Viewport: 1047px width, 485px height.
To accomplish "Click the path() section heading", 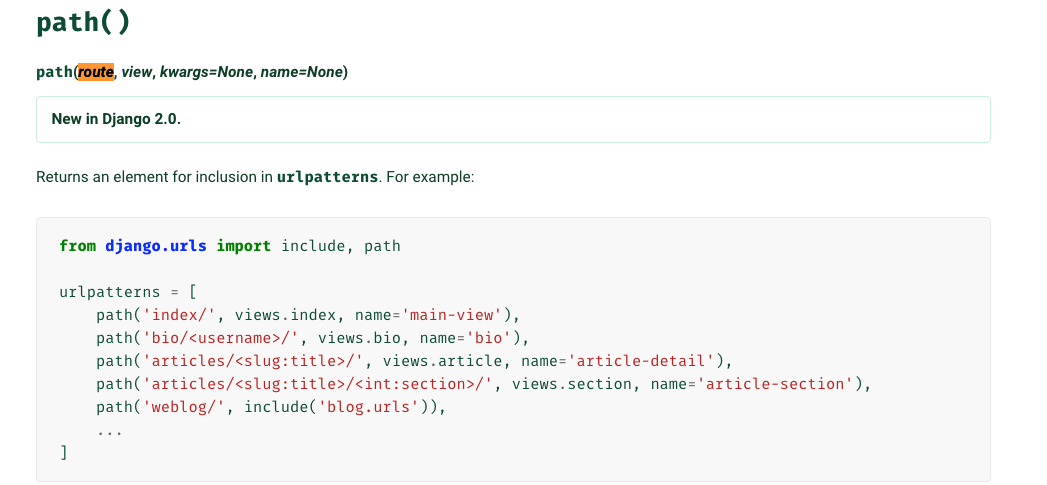I will [x=83, y=22].
